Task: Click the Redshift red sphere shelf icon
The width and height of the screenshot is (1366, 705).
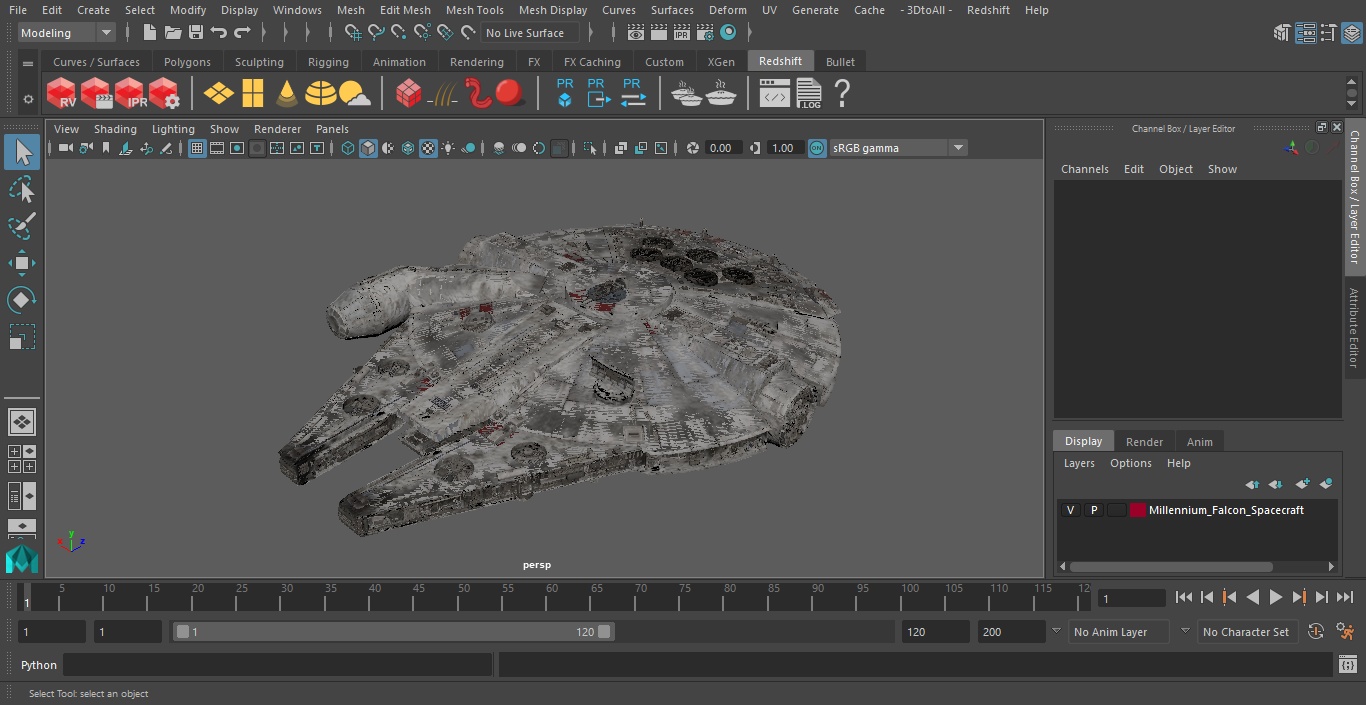Action: point(510,93)
